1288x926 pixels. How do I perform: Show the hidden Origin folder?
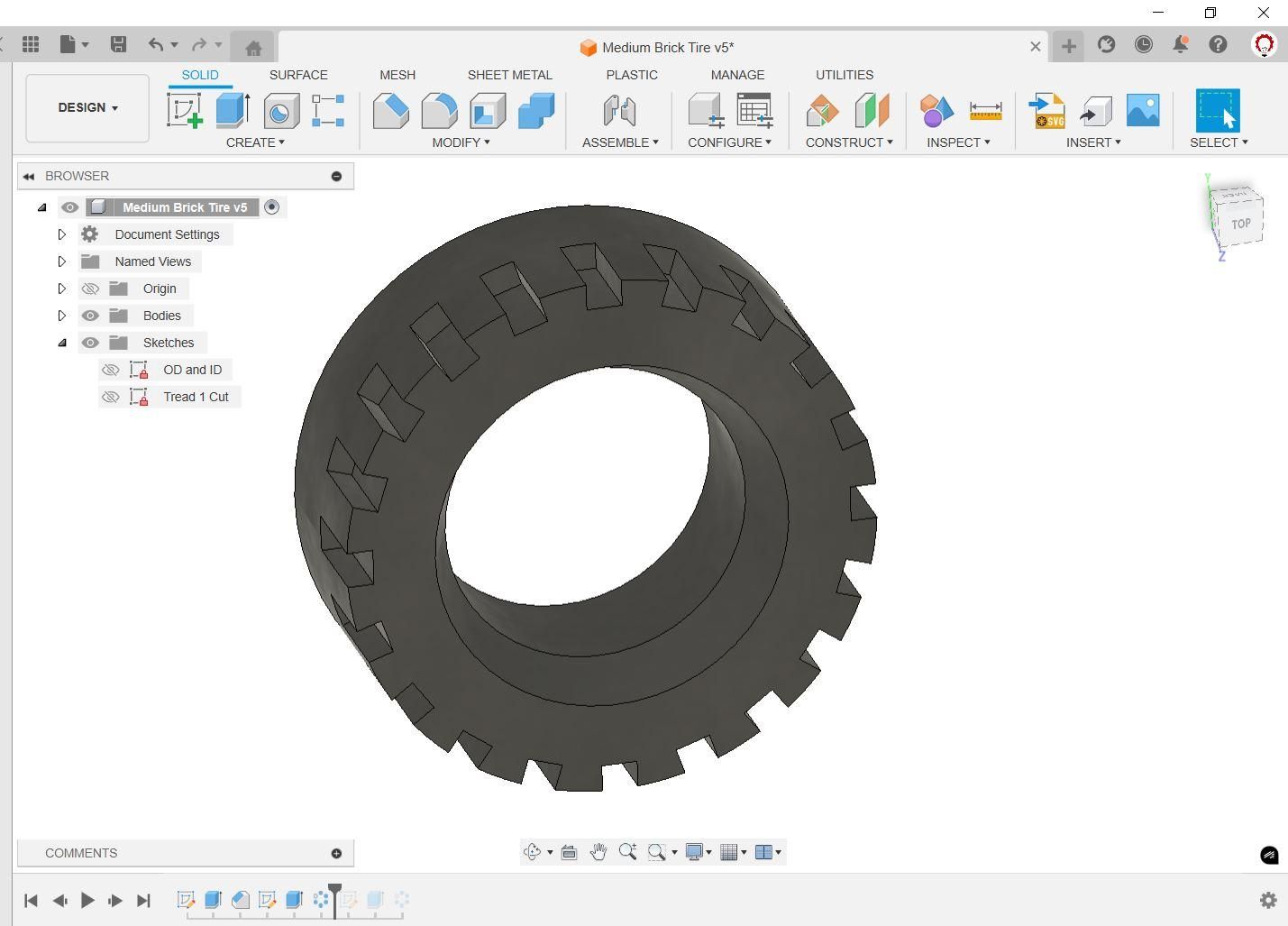point(90,289)
